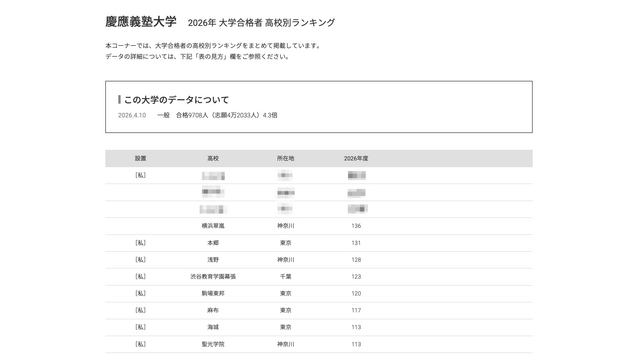Select the 麻布 school name
The height and width of the screenshot is (360, 640).
click(213, 310)
